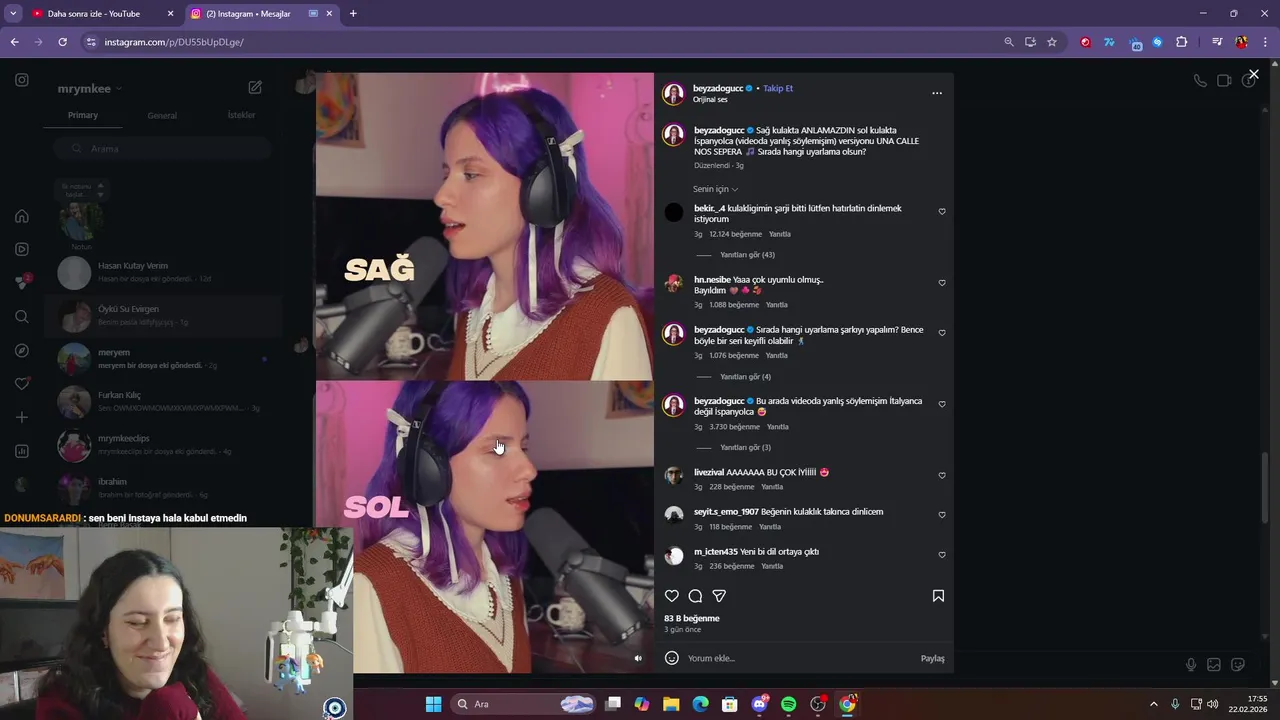Click voice clip microphone icon in message bar

pos(1191,665)
